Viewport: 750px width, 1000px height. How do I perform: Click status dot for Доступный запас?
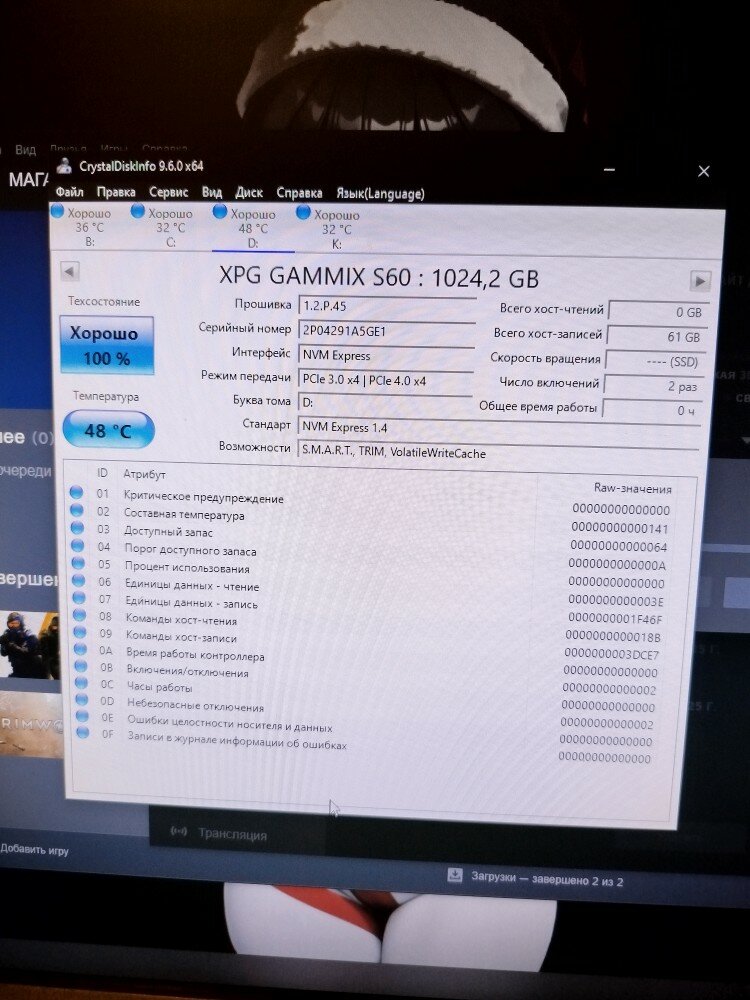78,528
